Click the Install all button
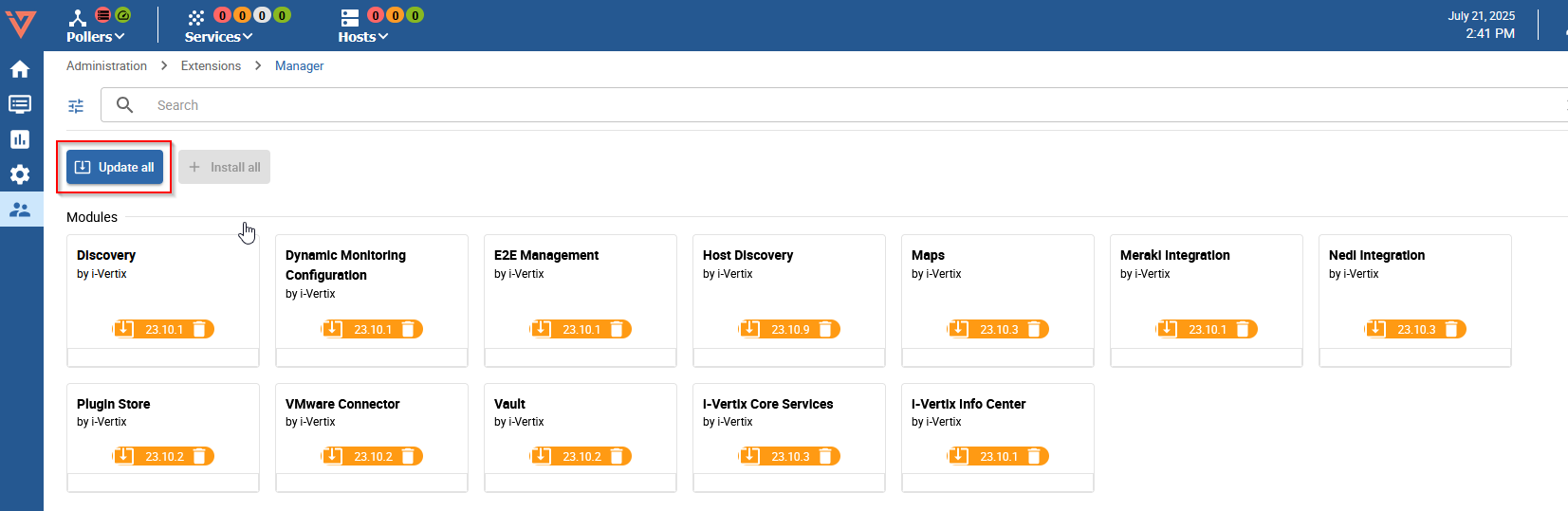This screenshot has width=1568, height=511. coord(224,167)
